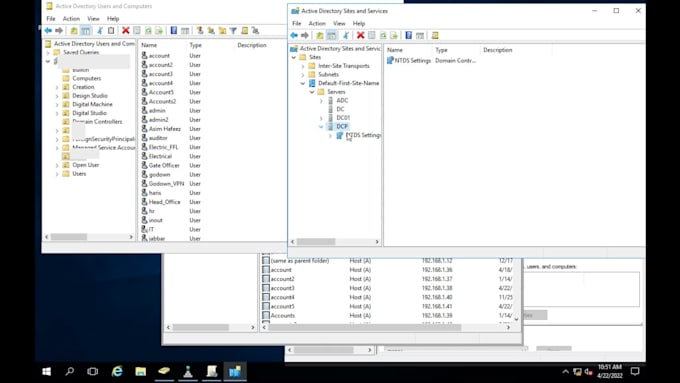
Task: Open File menu in Users and Computers
Action: tap(51, 19)
